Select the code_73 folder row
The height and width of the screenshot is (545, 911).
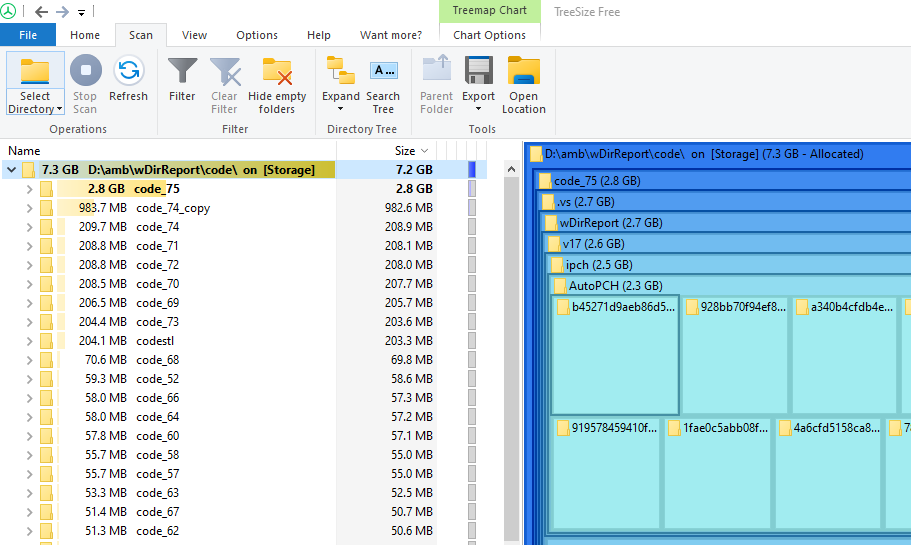tap(244, 322)
